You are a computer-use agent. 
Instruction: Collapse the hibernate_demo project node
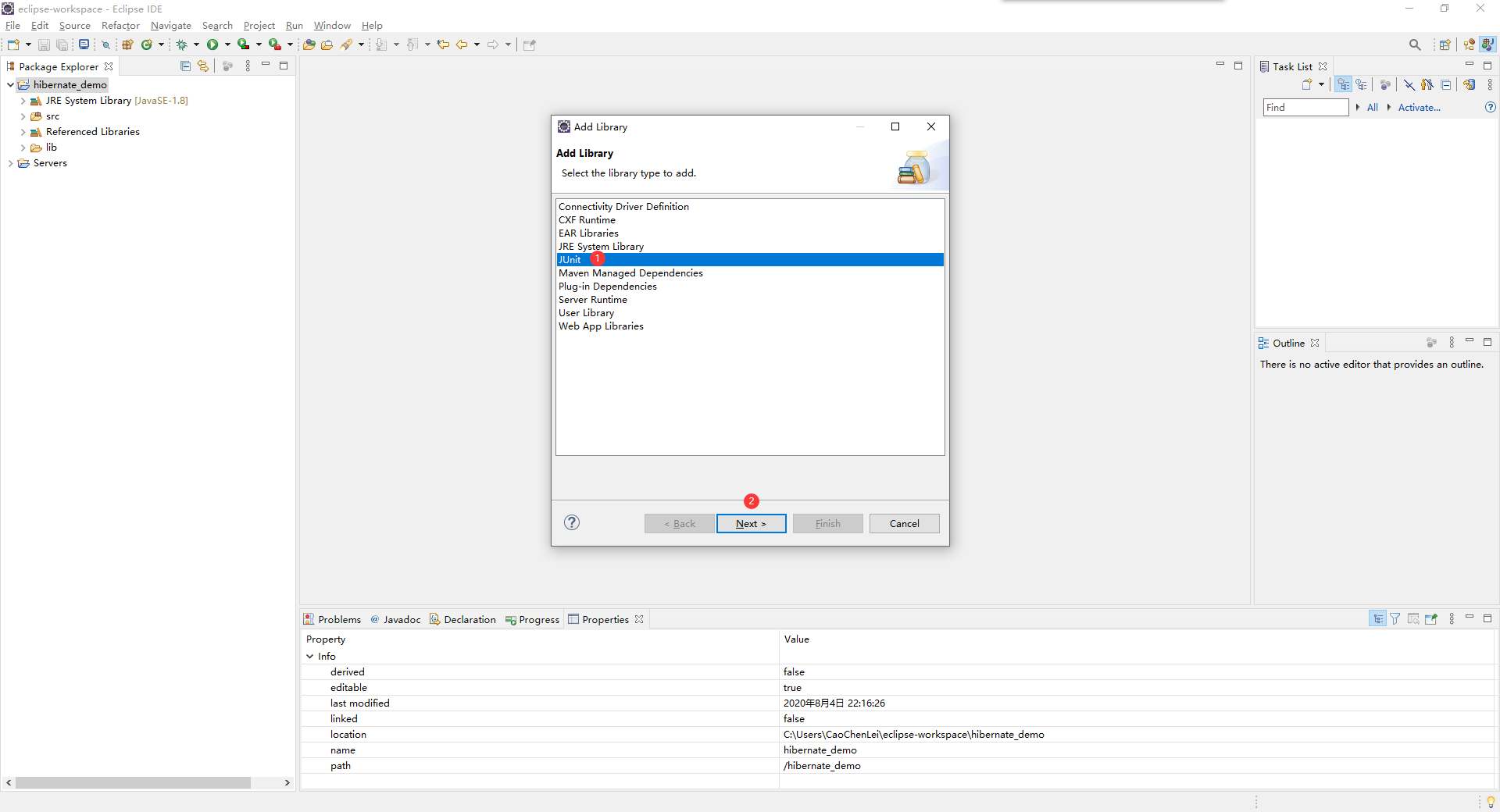9,84
